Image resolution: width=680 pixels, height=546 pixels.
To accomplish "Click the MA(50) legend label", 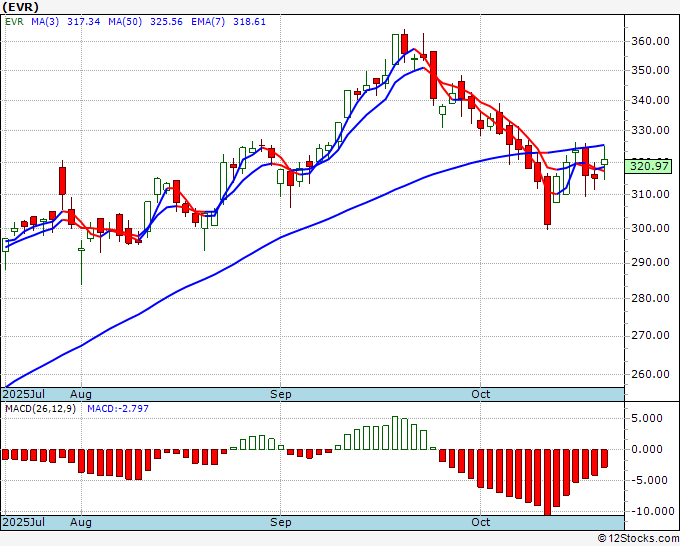I will pyautogui.click(x=125, y=22).
